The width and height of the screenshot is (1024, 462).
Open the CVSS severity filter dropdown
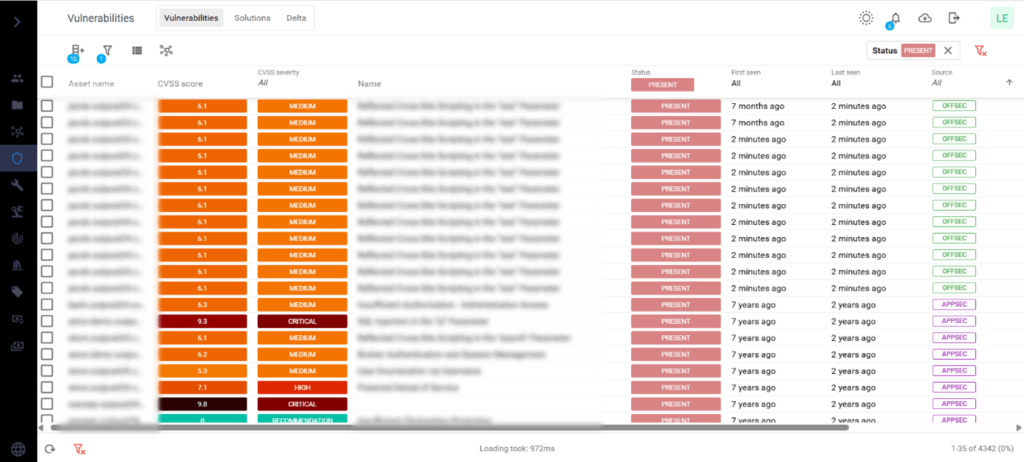[x=300, y=84]
